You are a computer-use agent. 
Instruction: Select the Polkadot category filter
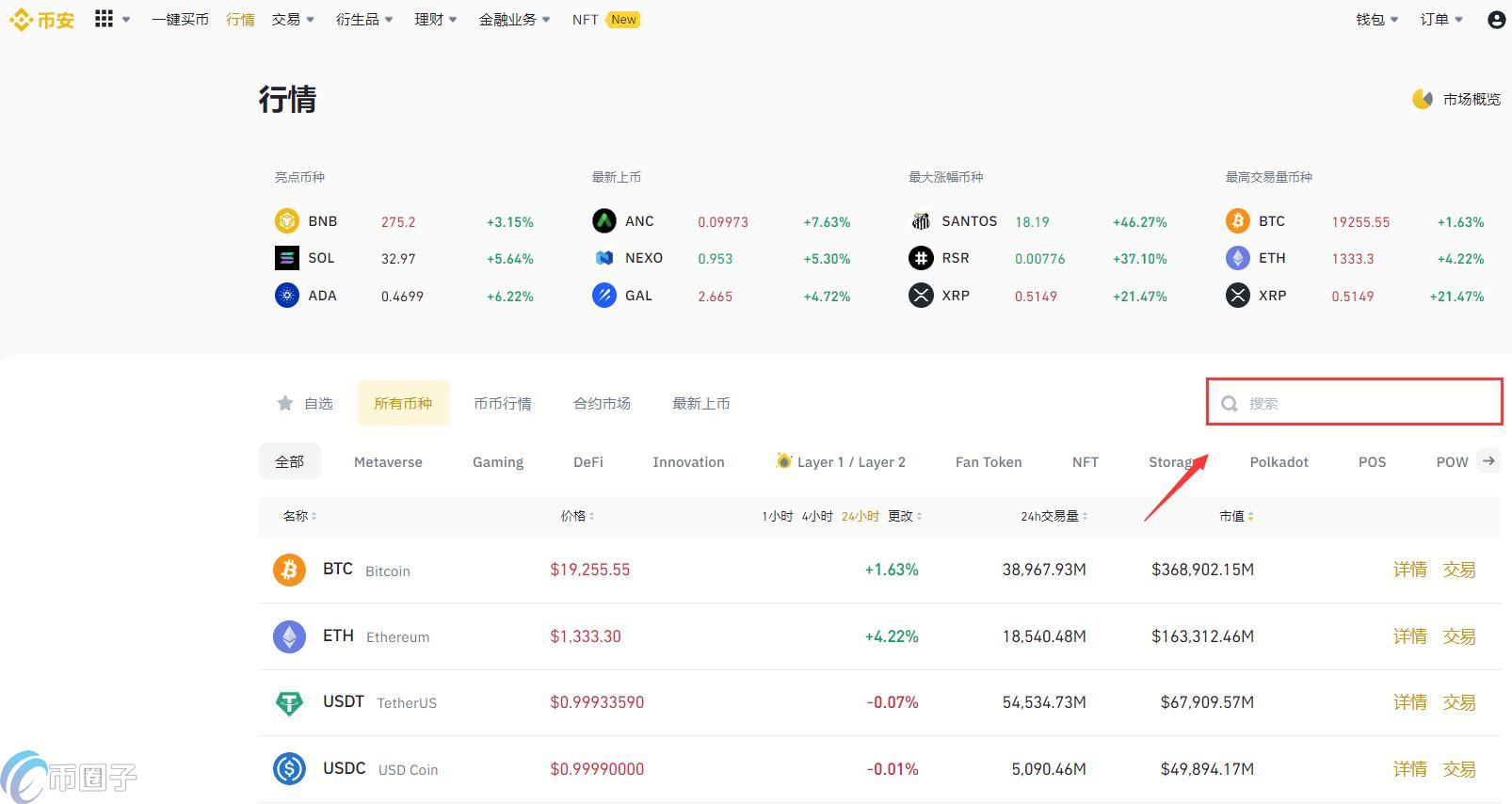[x=1279, y=461]
